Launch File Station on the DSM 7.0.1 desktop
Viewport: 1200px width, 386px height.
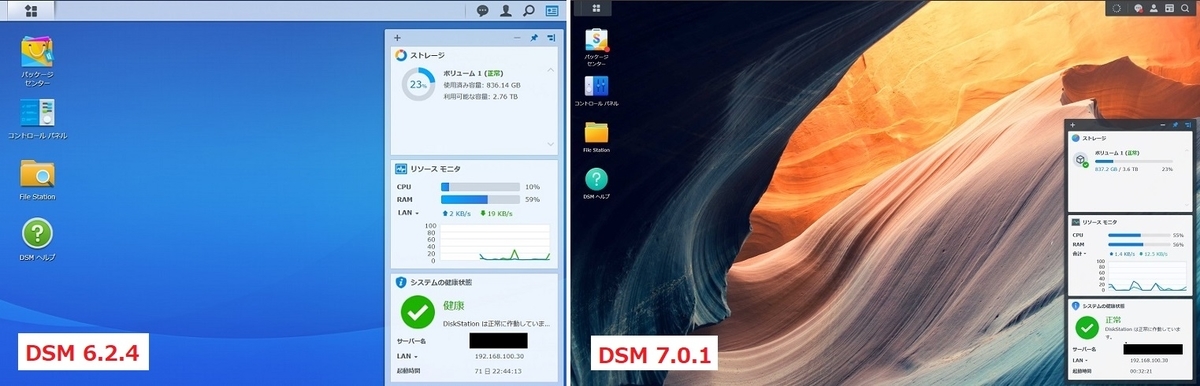tap(597, 137)
